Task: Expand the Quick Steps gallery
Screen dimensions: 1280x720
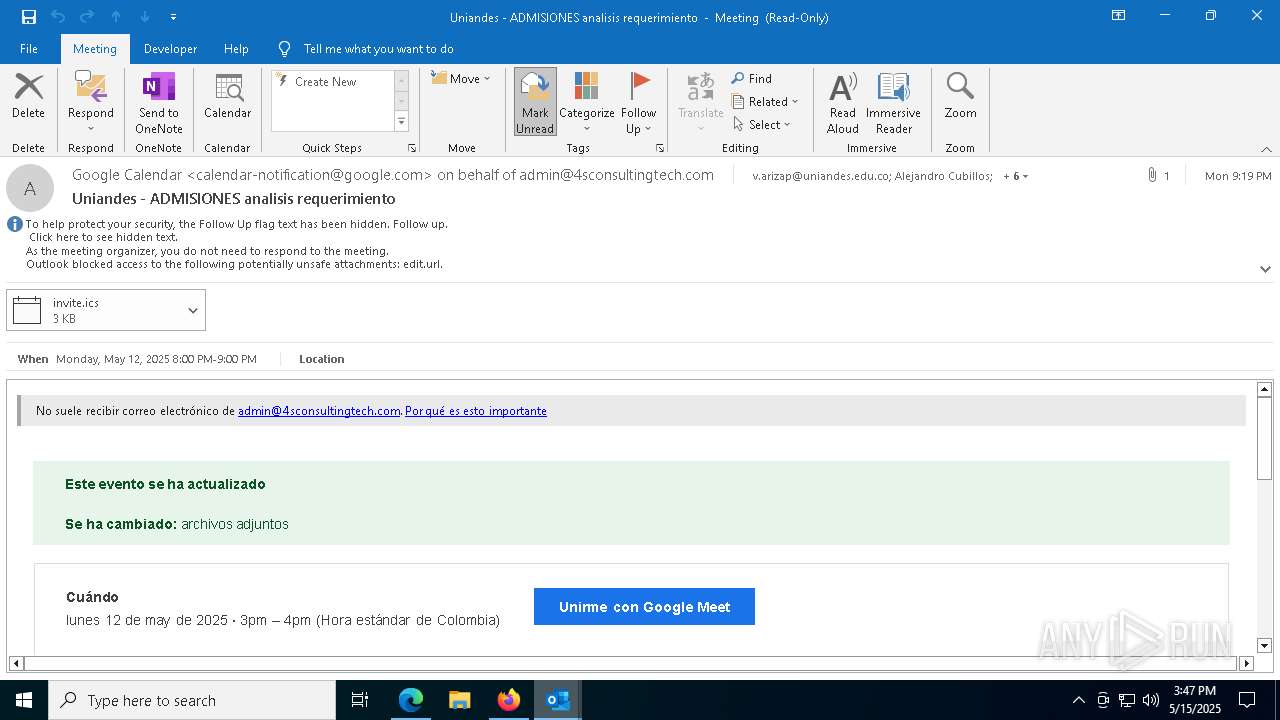Action: 401,122
